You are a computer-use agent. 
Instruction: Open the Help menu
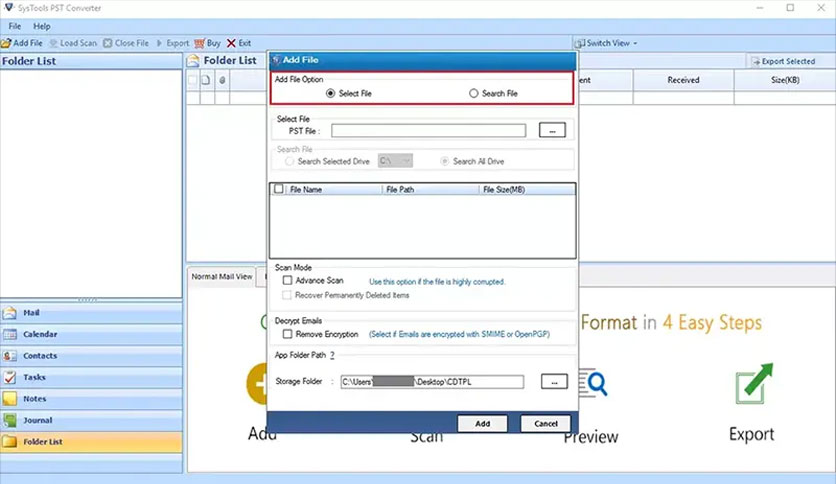click(42, 26)
